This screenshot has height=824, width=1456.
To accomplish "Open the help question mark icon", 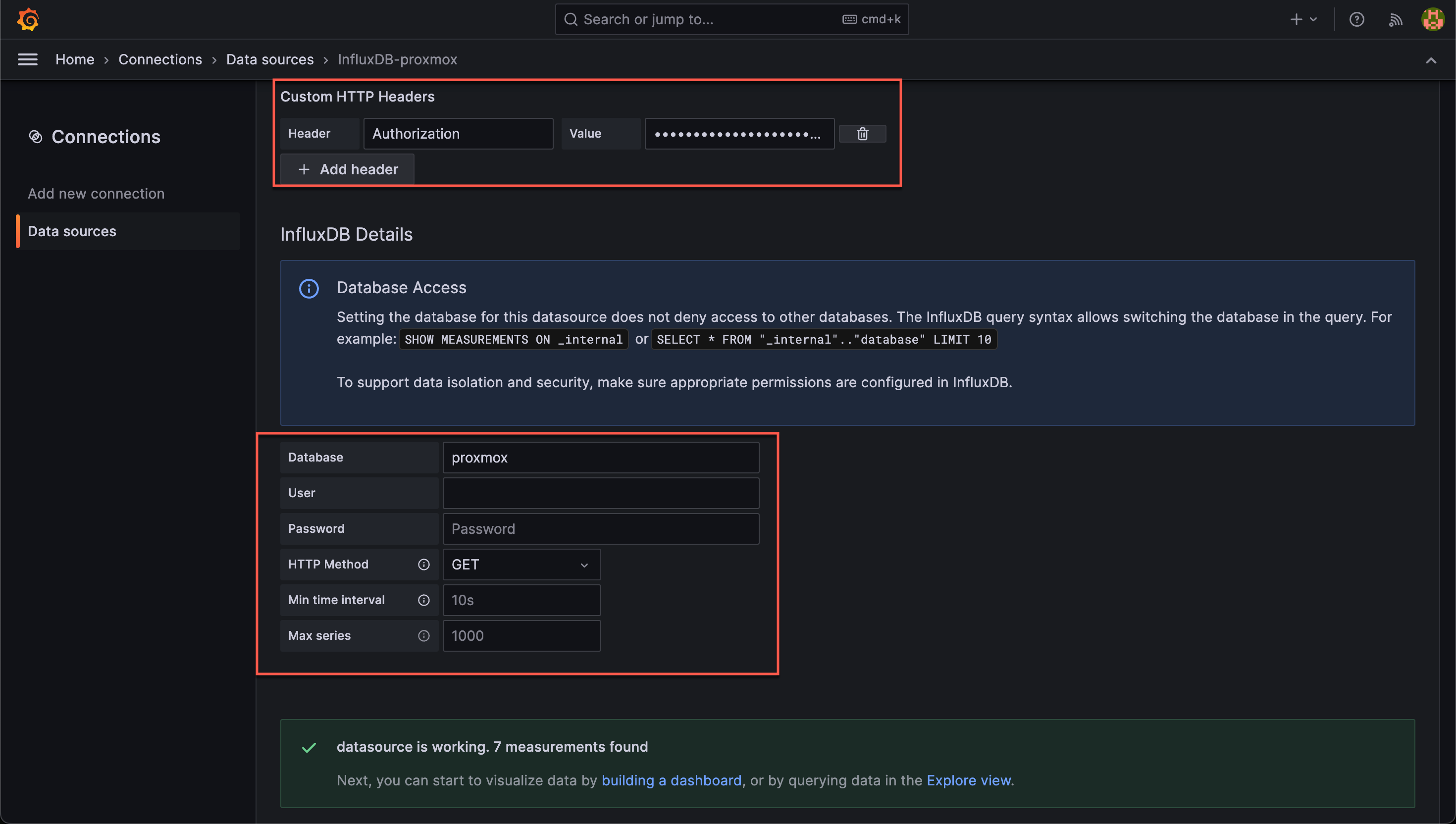I will pyautogui.click(x=1356, y=19).
